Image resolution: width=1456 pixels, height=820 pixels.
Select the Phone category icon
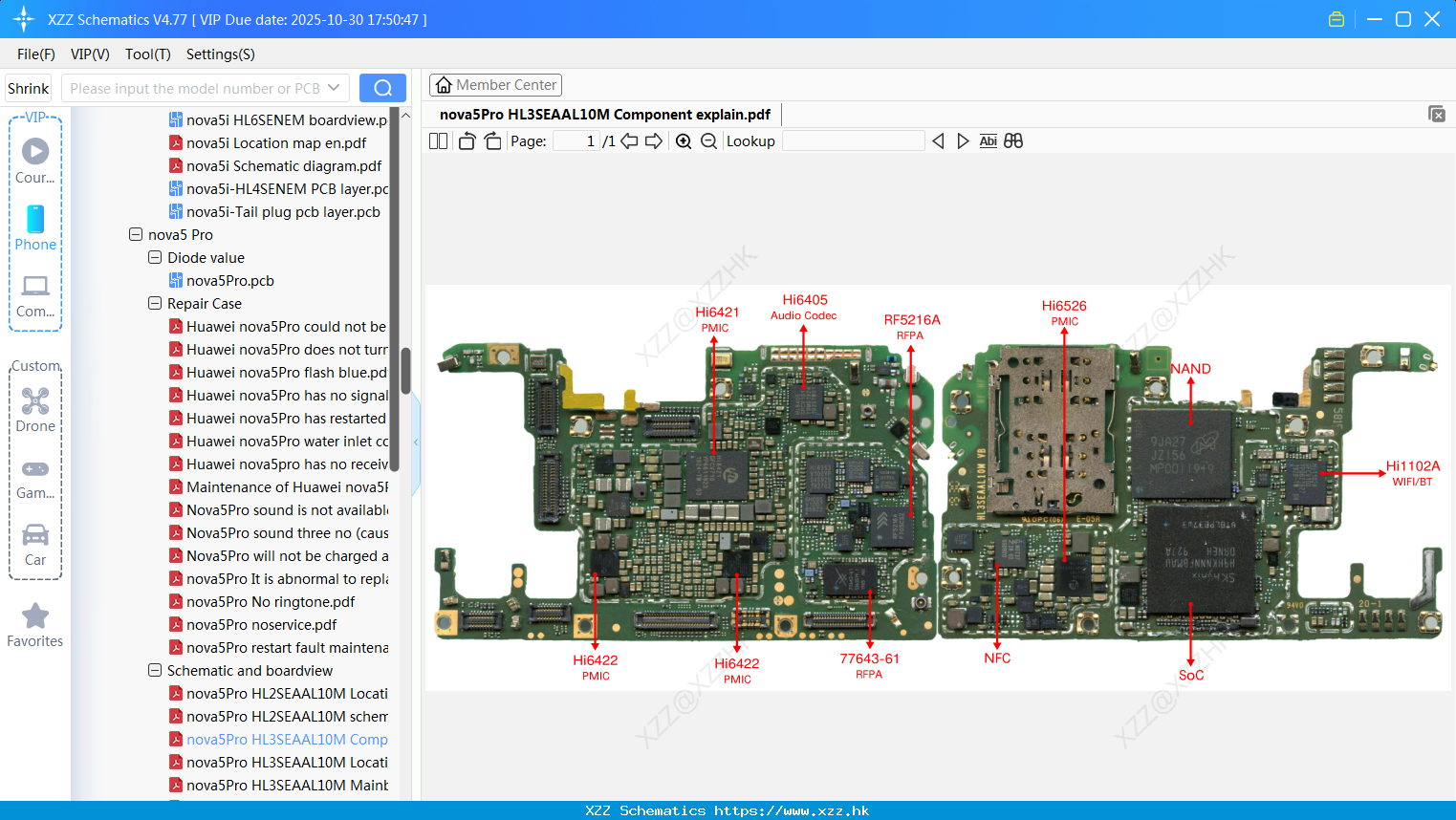[x=35, y=227]
